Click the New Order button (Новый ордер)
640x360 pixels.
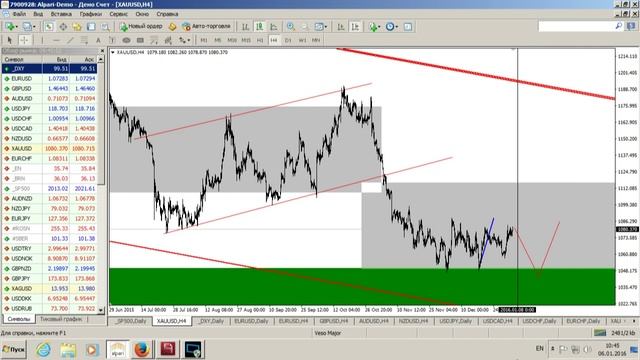(x=141, y=27)
